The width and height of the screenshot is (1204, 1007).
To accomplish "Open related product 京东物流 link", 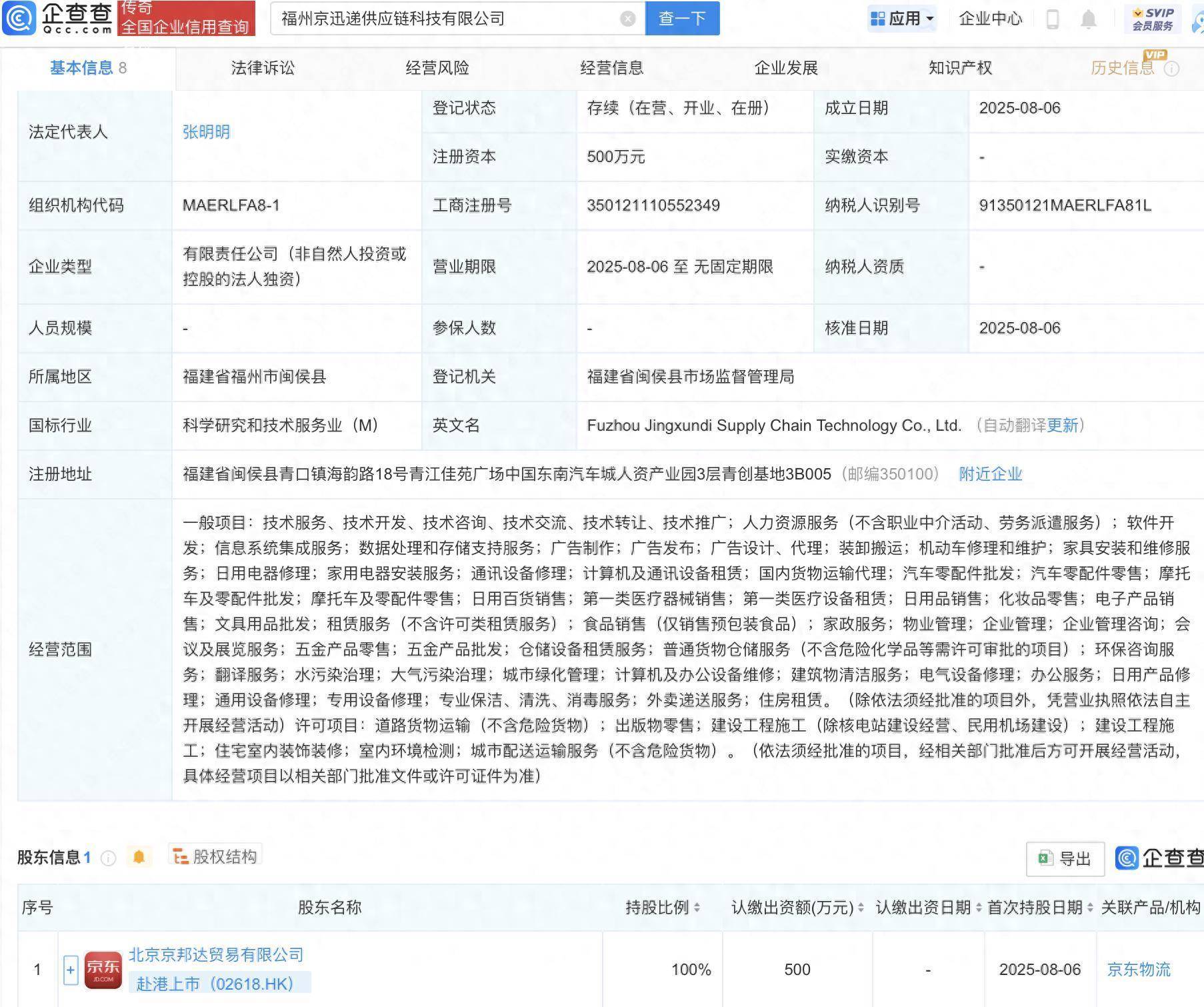I will [x=1139, y=970].
